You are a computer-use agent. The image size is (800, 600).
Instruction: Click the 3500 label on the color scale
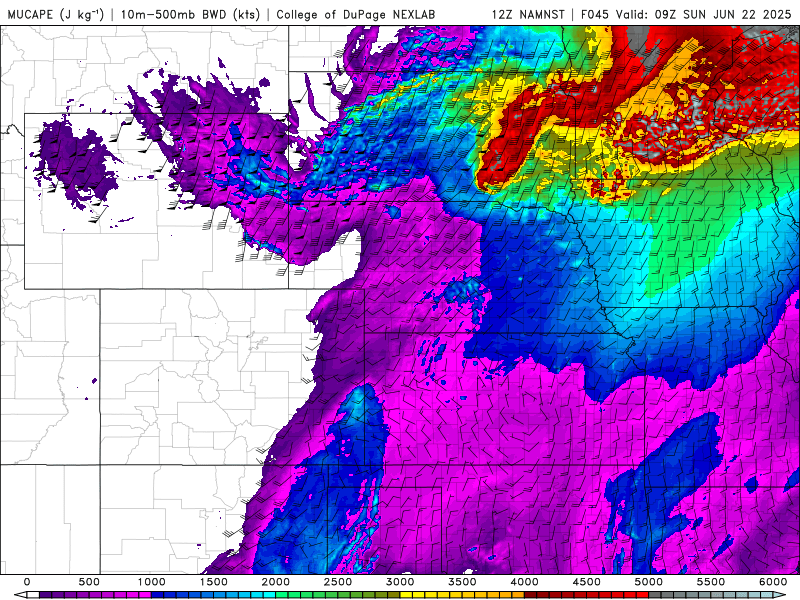pyautogui.click(x=462, y=582)
